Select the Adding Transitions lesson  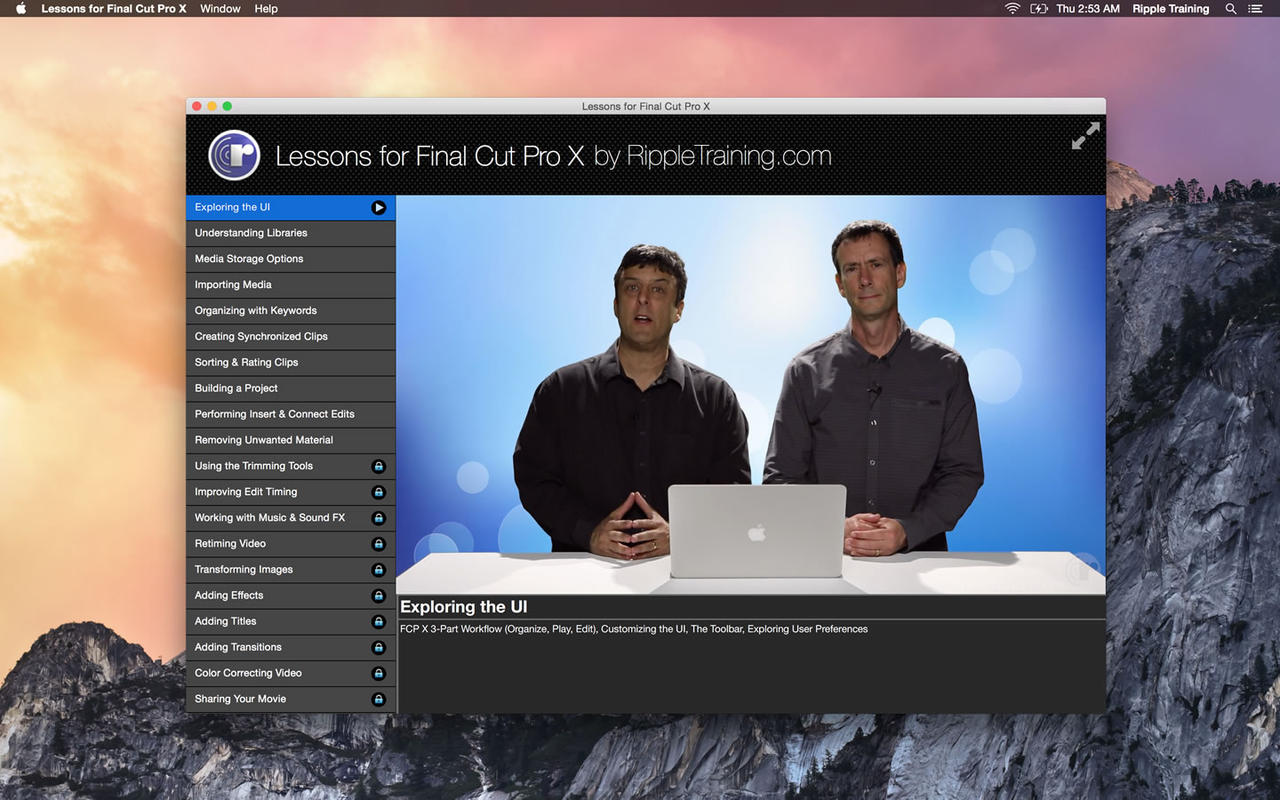click(291, 648)
